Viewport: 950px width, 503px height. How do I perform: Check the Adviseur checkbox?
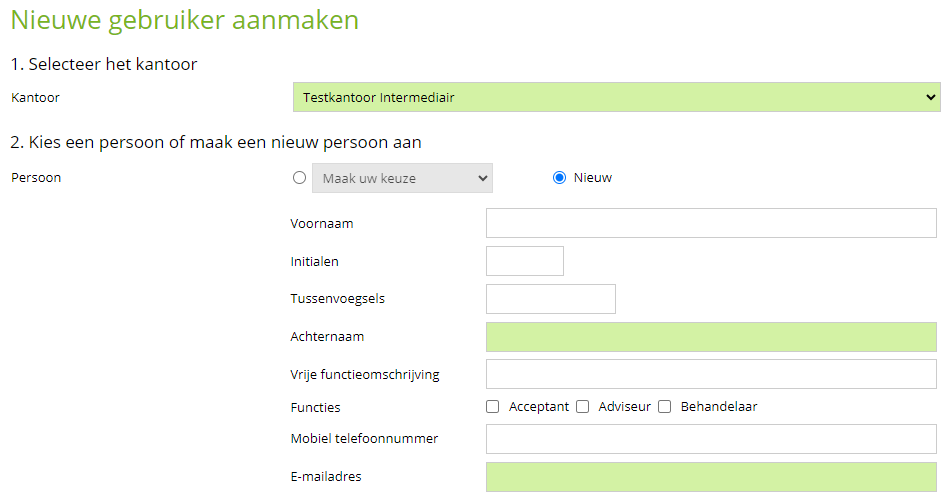[x=582, y=407]
